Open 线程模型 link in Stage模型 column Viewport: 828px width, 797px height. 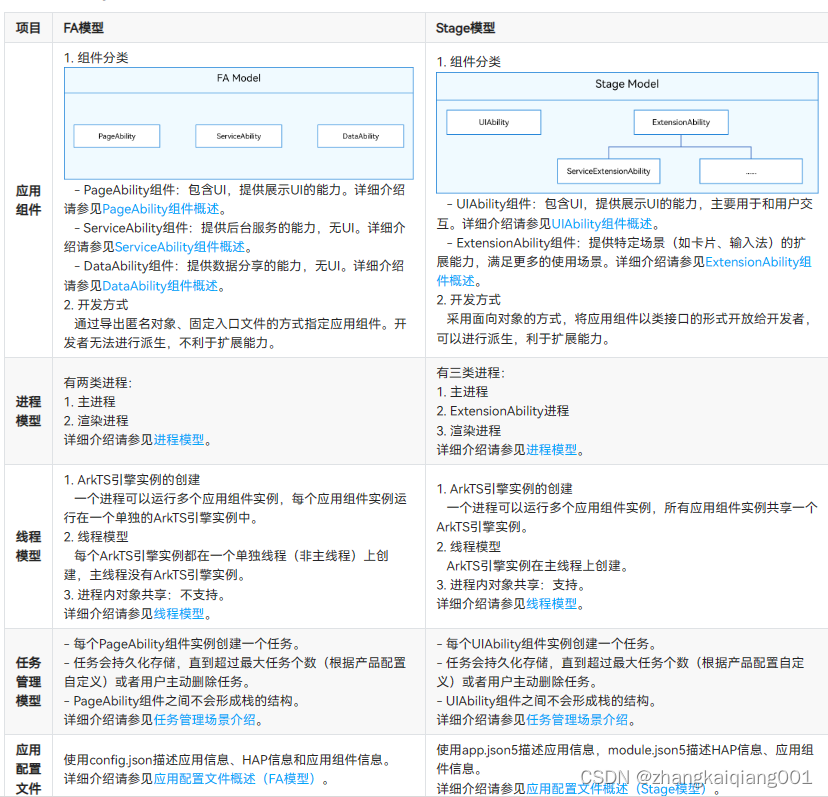(552, 604)
